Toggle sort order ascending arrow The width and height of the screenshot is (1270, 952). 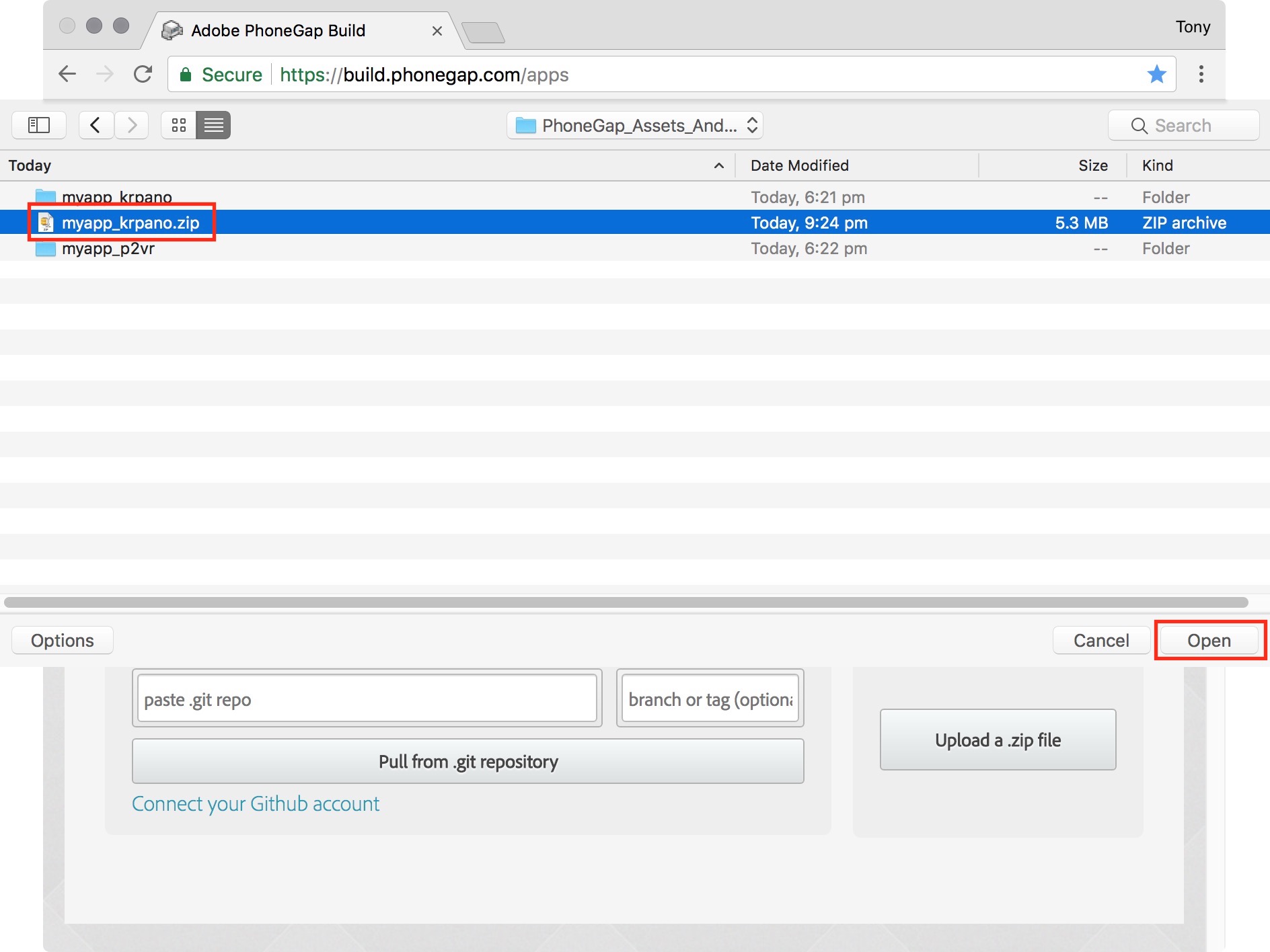(719, 165)
